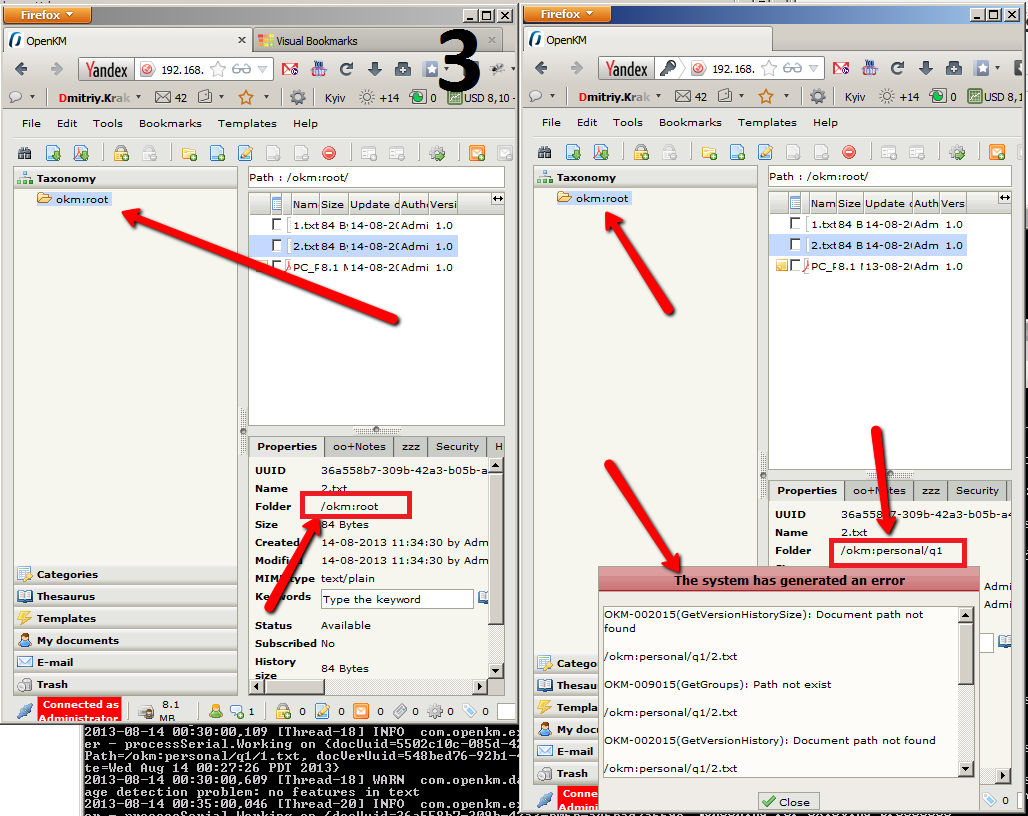
Task: Expand the Categories panel in left sidebar
Action: [67, 575]
